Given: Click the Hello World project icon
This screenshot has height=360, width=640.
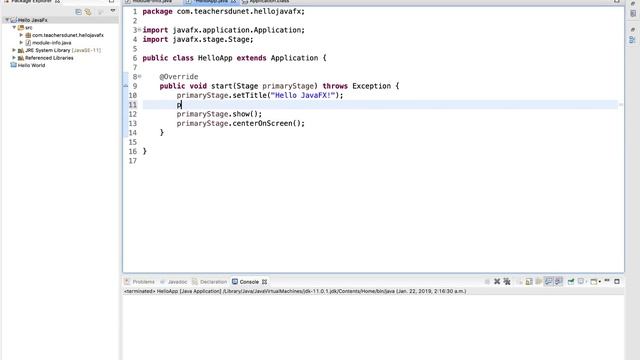Looking at the screenshot, I should tap(13, 65).
